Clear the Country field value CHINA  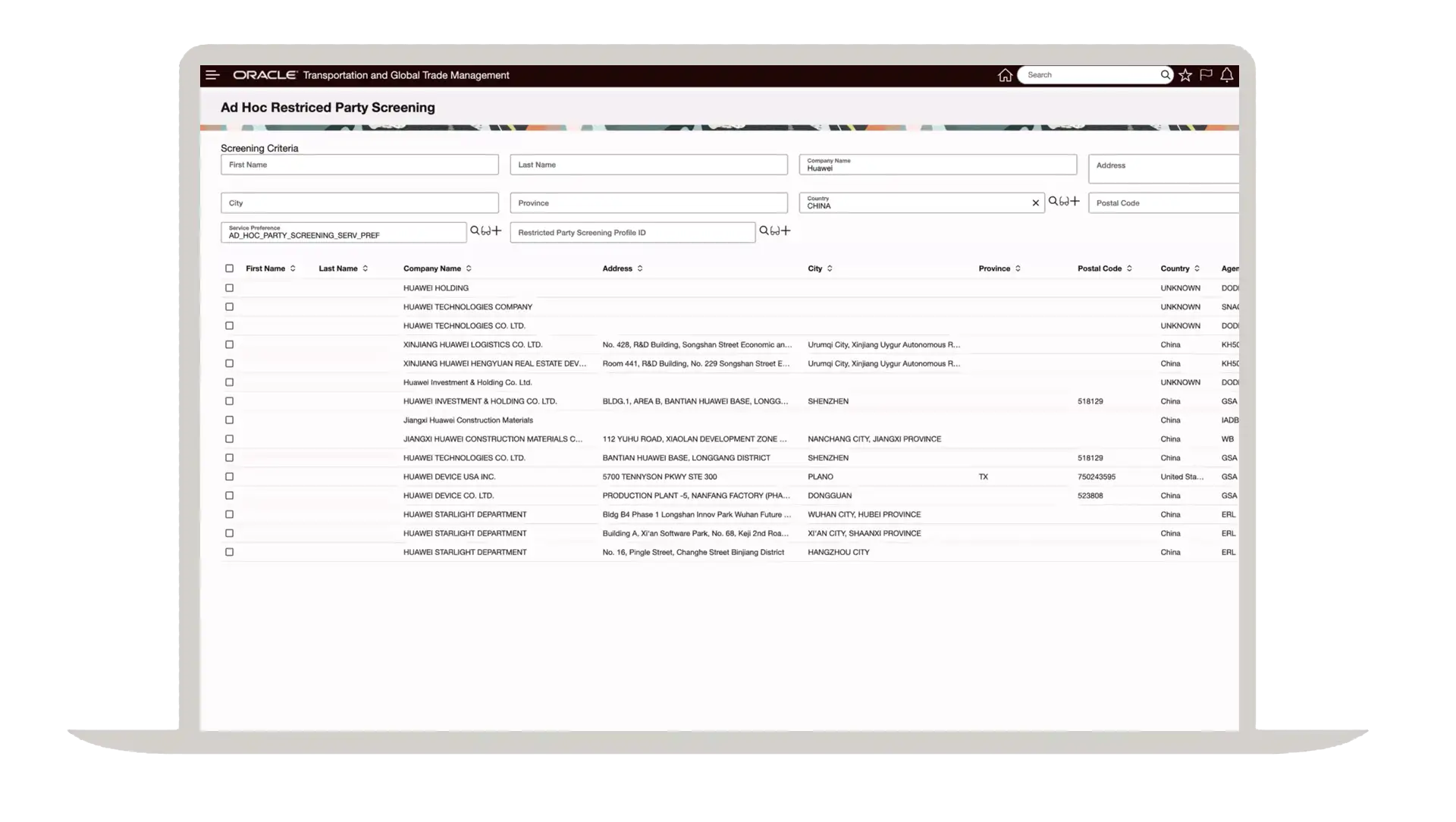click(1035, 203)
